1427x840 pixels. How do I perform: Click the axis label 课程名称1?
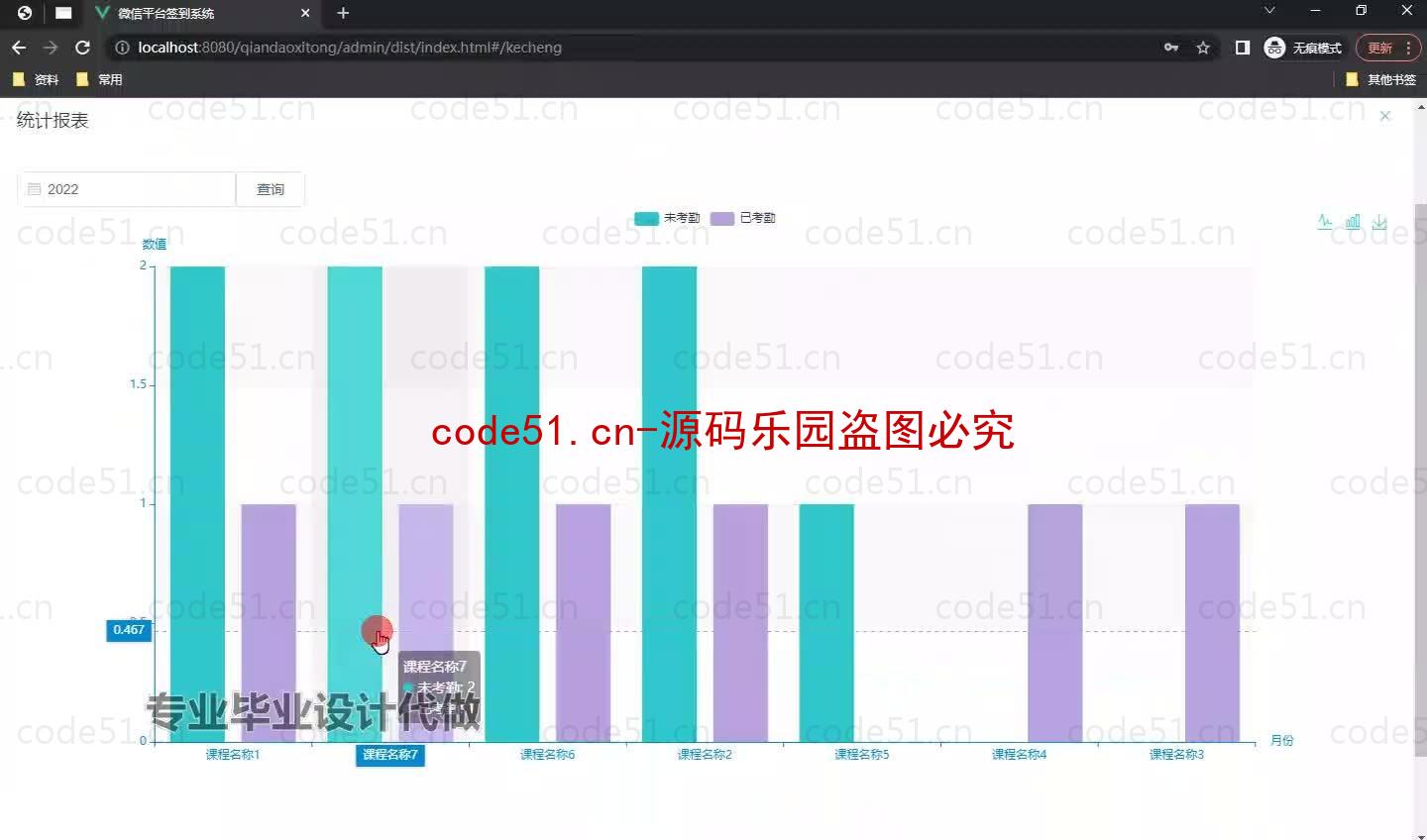[233, 755]
